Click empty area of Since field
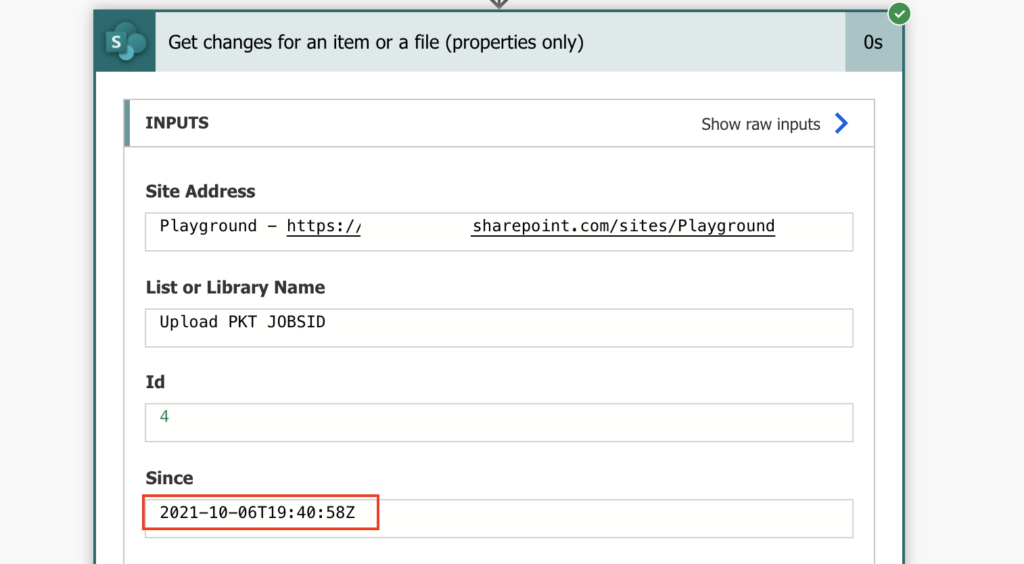The image size is (1024, 564). (614, 518)
